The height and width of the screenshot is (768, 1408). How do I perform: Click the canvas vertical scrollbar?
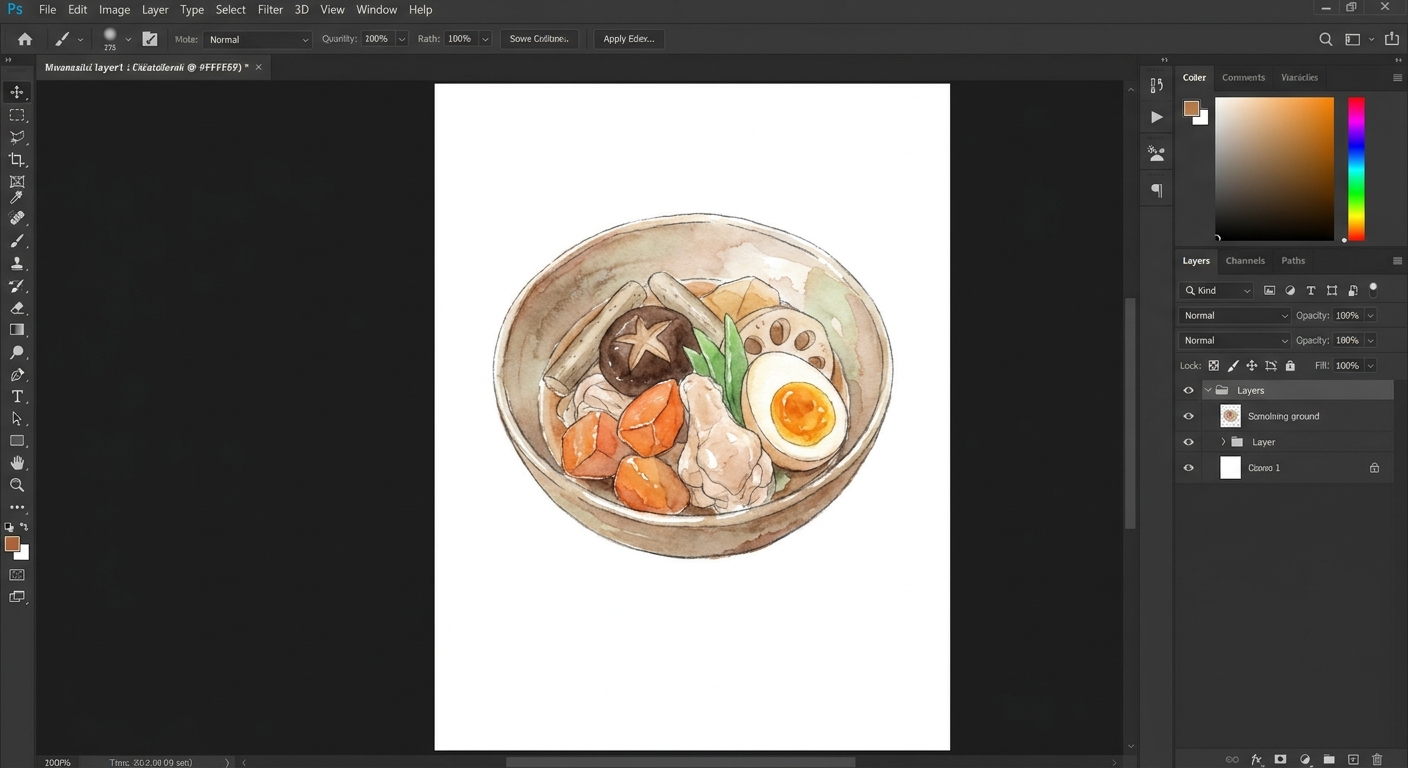coord(1131,415)
